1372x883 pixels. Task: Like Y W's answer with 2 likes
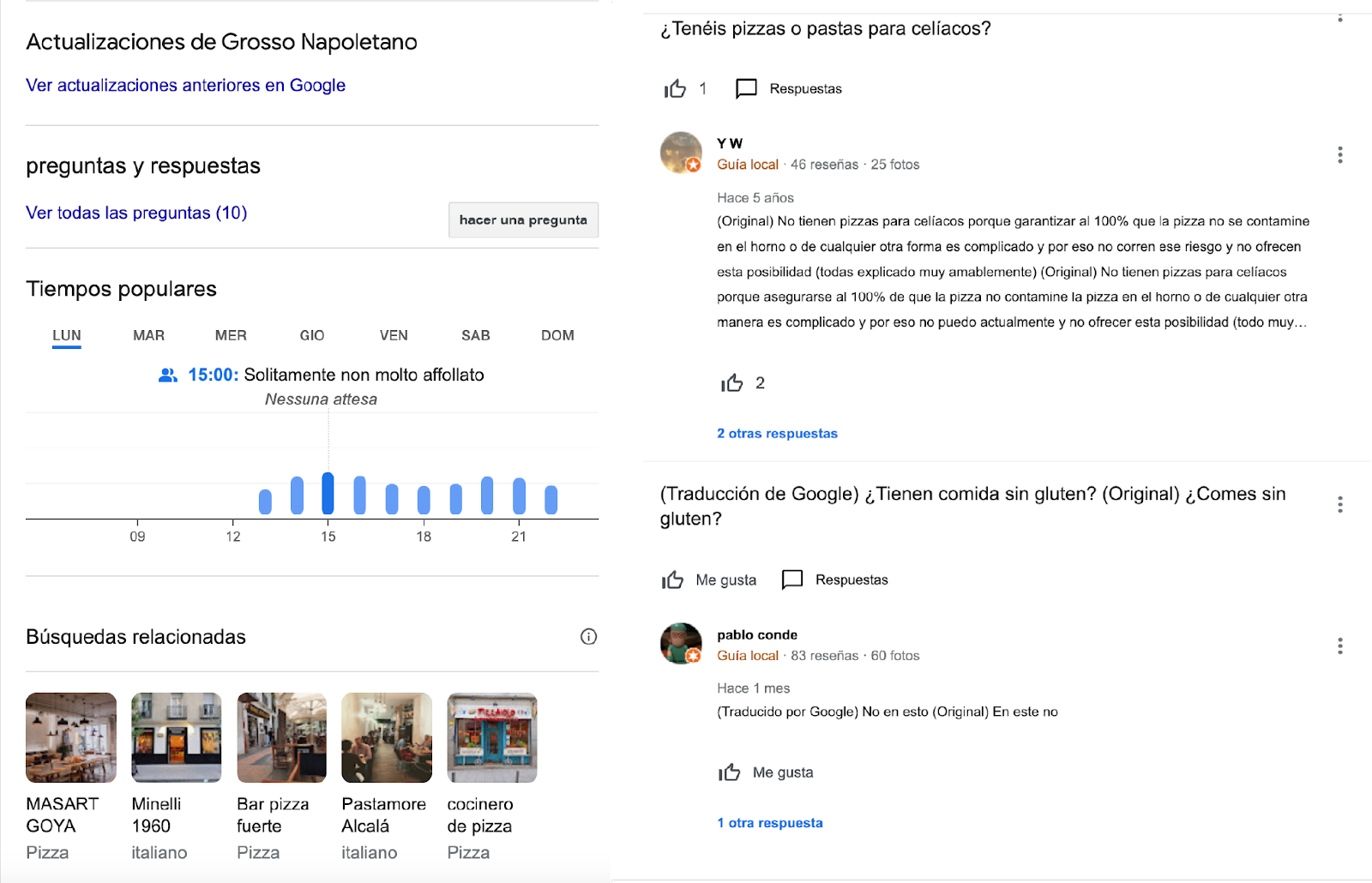point(731,383)
